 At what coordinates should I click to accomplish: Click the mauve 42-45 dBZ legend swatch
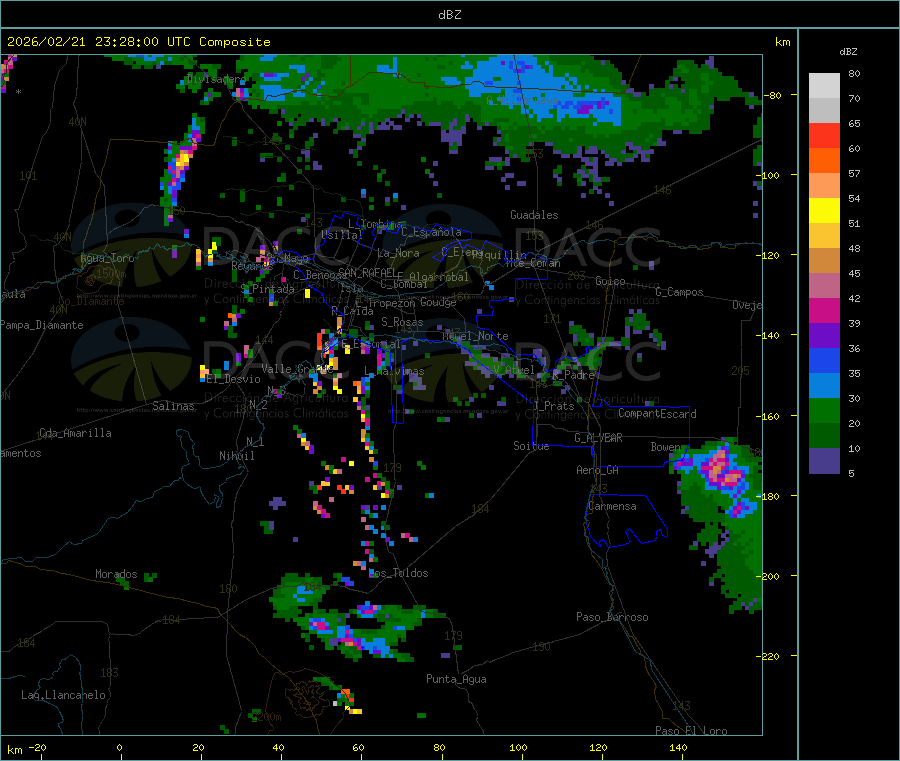(x=824, y=286)
